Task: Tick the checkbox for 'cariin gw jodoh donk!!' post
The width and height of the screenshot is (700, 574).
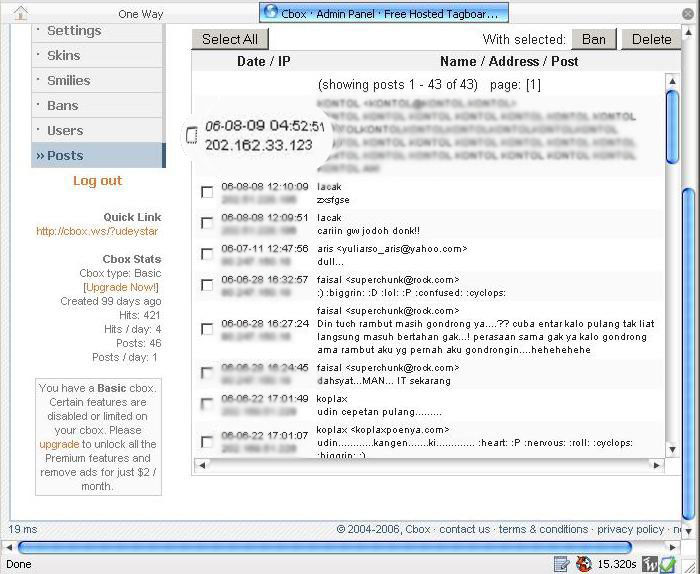Action: 207,223
